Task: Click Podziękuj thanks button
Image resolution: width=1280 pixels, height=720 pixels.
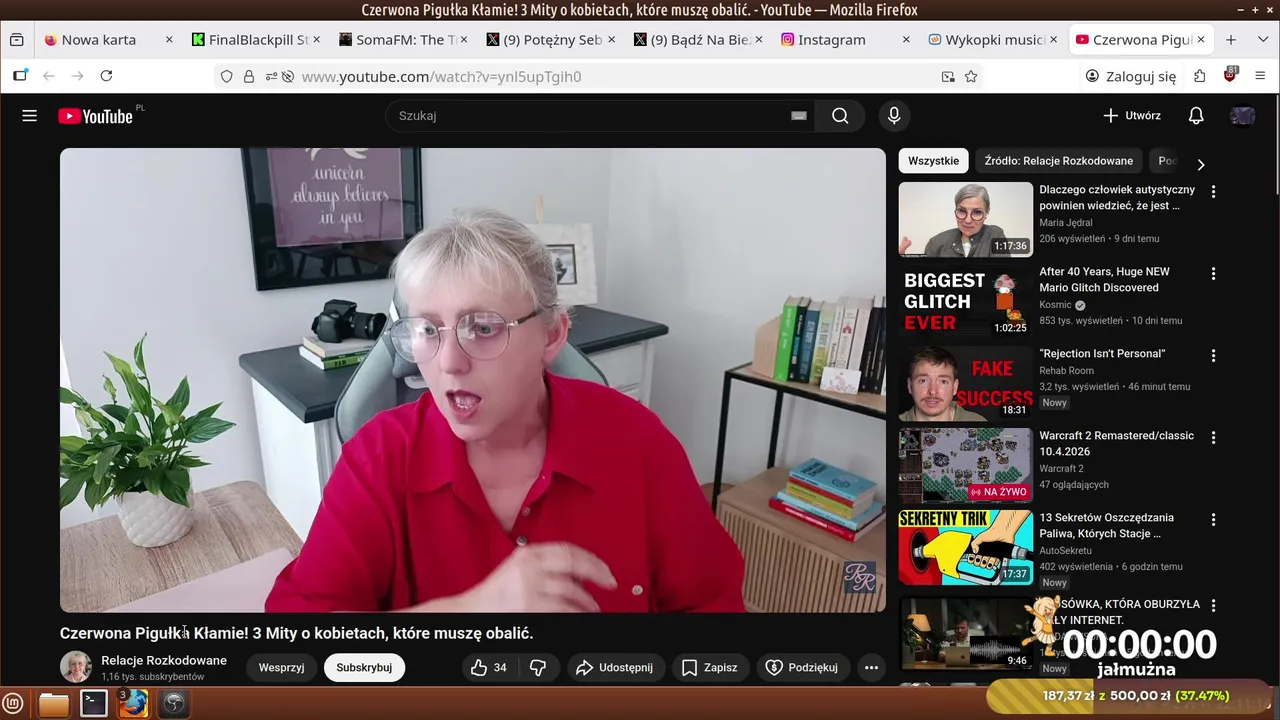Action: point(803,667)
